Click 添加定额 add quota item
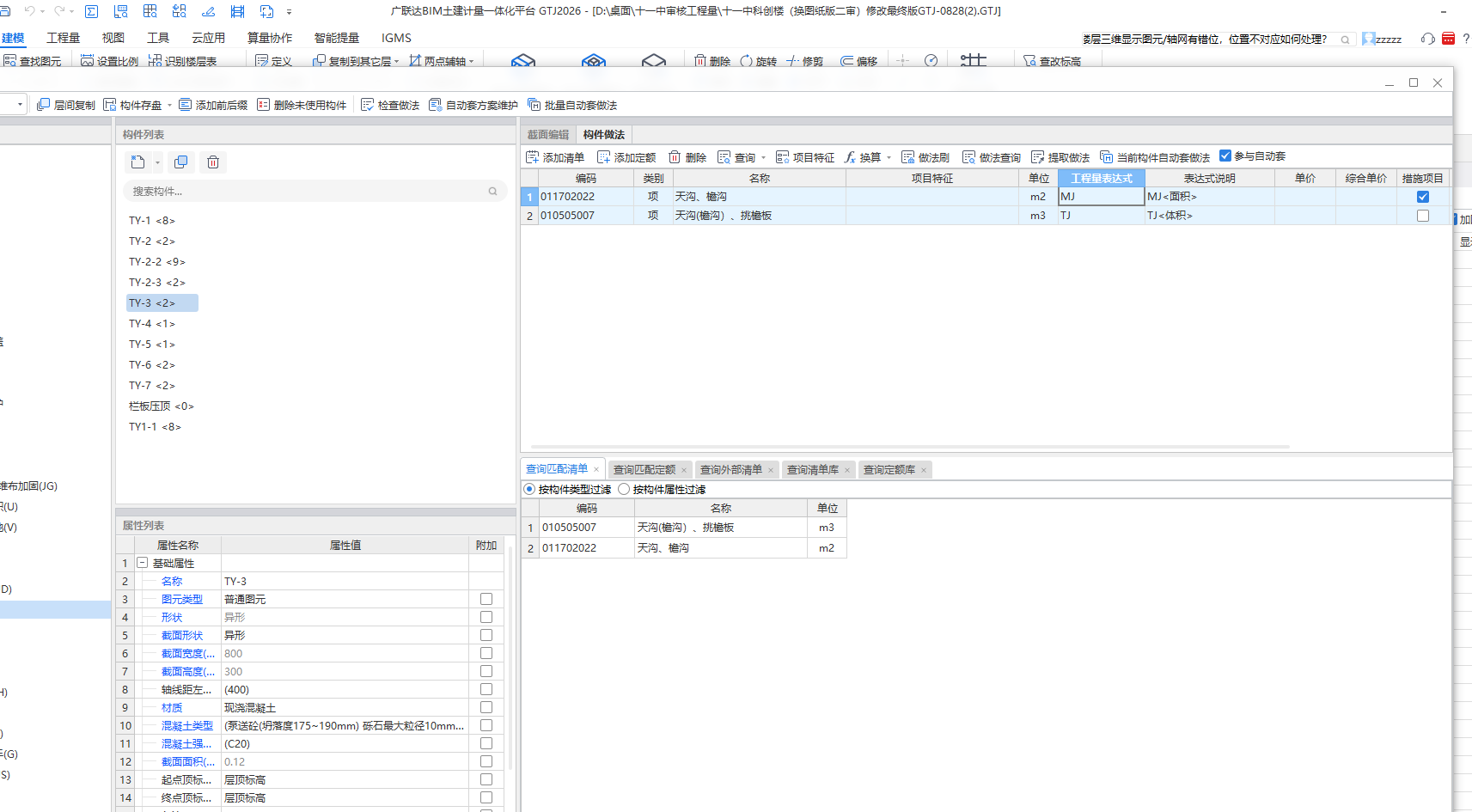 point(626,157)
